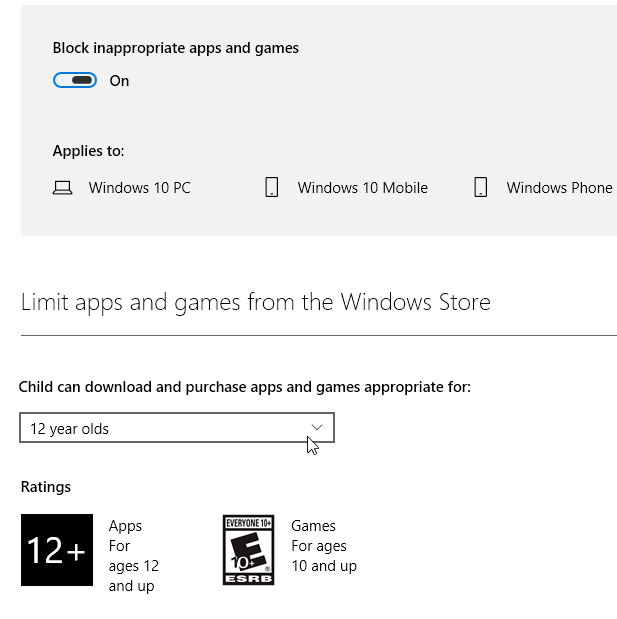
Task: Select the Windows 10 PC label
Action: (139, 188)
